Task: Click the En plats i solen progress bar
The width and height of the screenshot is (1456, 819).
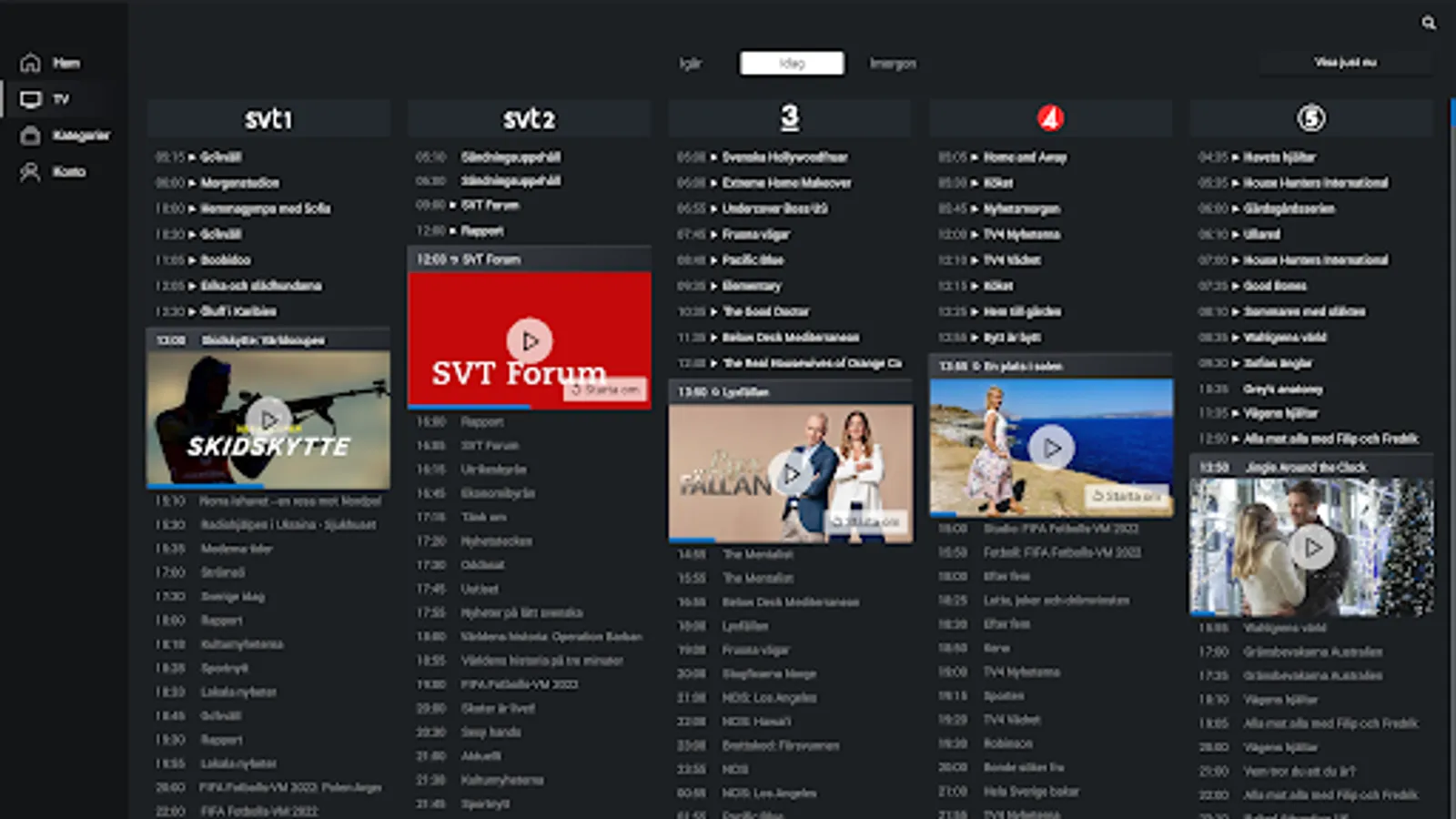Action: pos(1051,515)
